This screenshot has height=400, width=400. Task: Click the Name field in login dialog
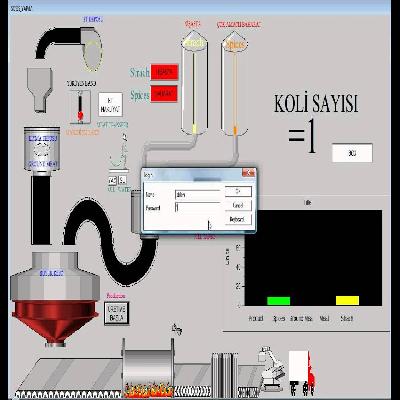(x=198, y=195)
